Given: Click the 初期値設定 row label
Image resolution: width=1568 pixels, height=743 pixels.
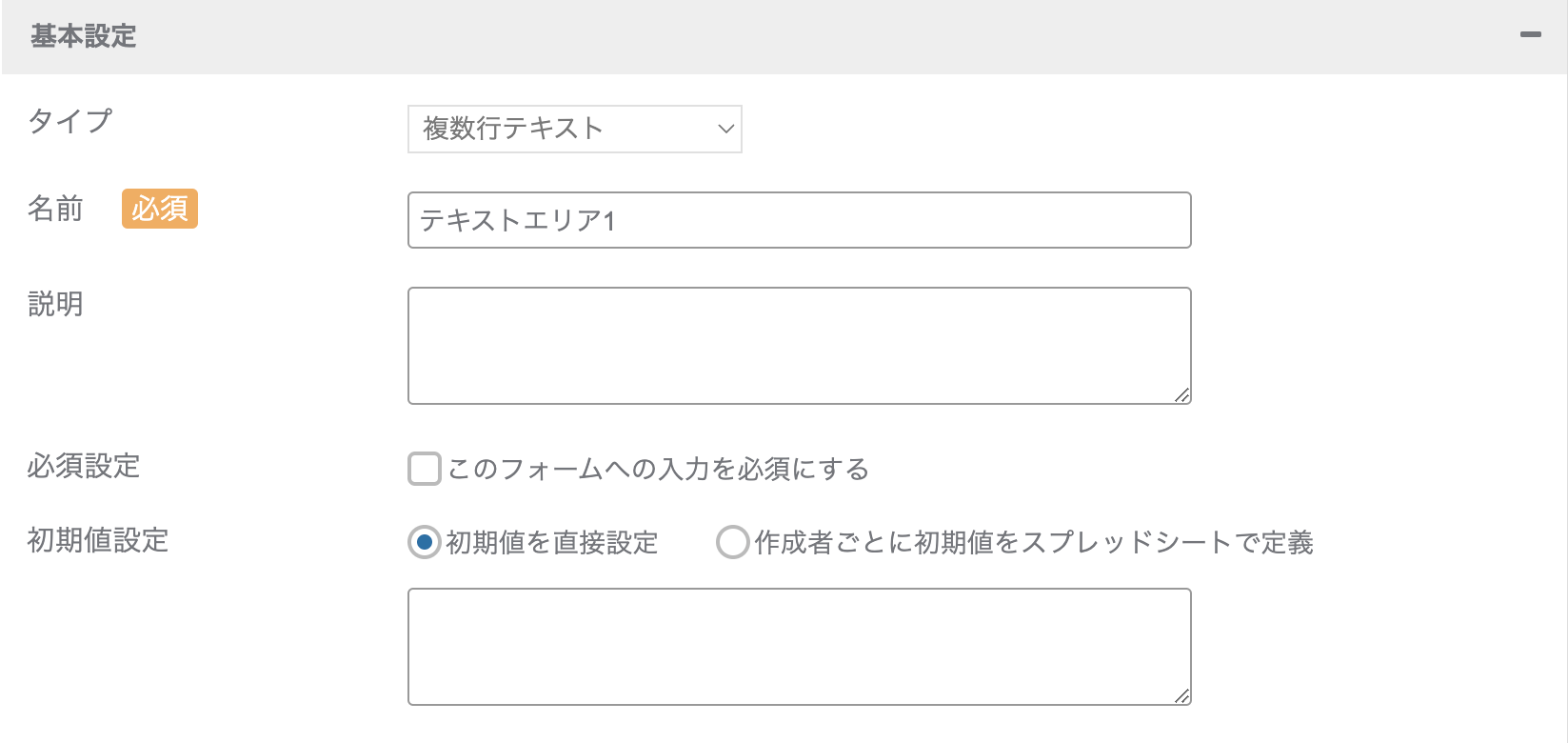Looking at the screenshot, I should coord(98,540).
